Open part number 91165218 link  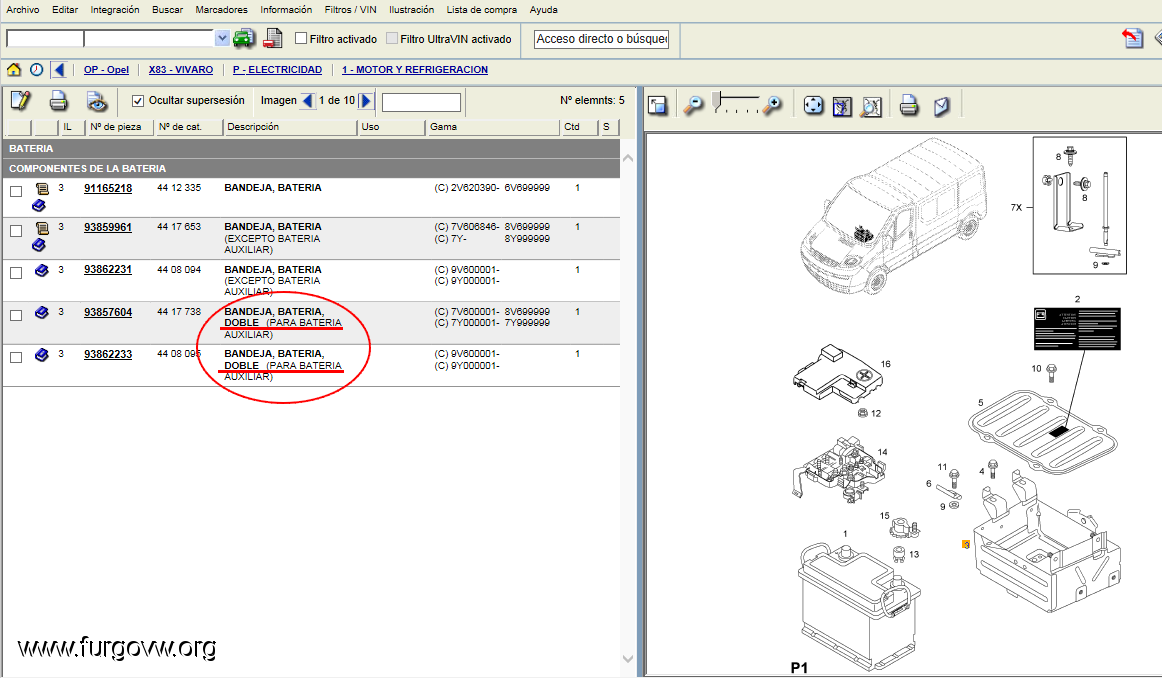coord(108,188)
